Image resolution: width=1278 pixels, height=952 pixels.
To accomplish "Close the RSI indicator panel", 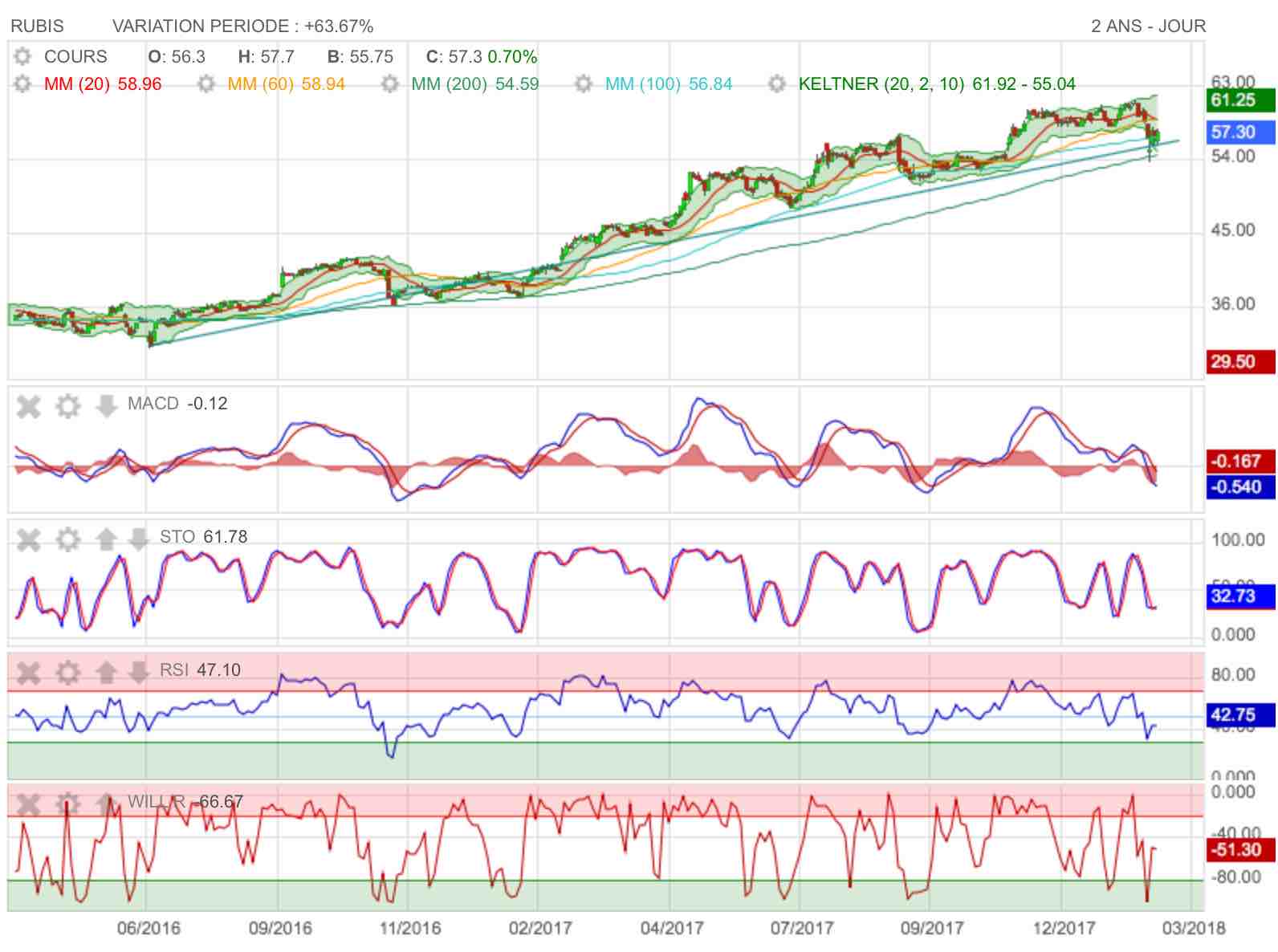I will [x=29, y=672].
